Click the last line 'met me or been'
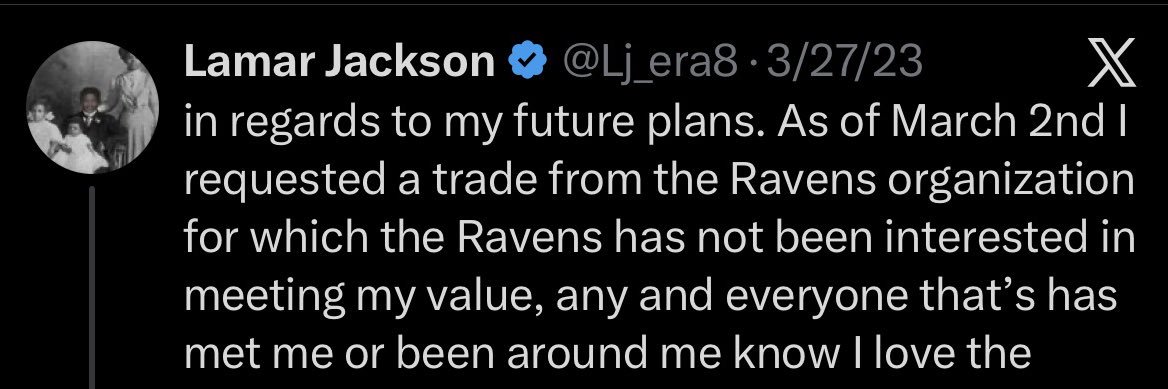Screen dimensions: 1168x389 [x=608, y=353]
